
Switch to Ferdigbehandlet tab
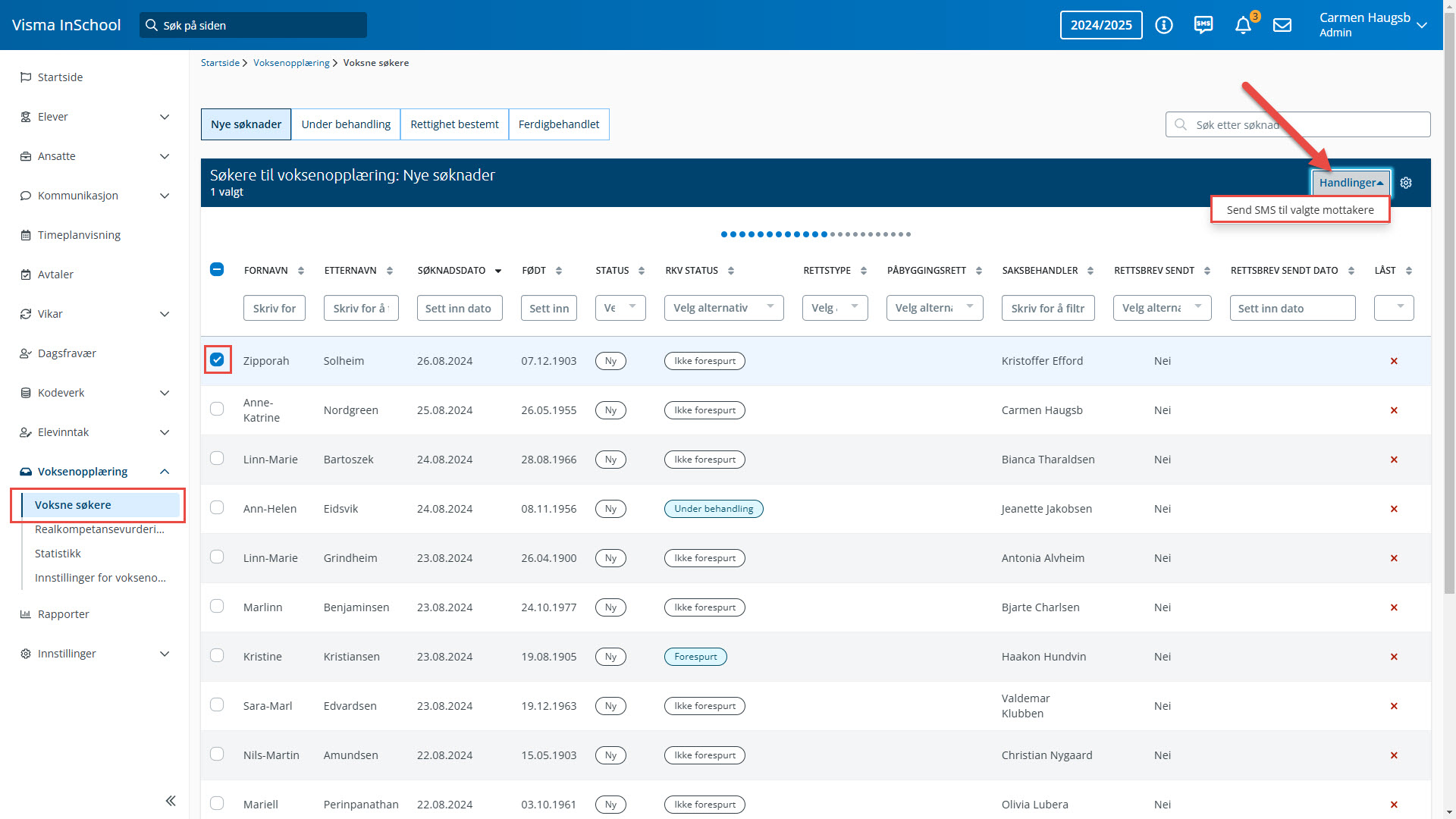[x=559, y=124]
